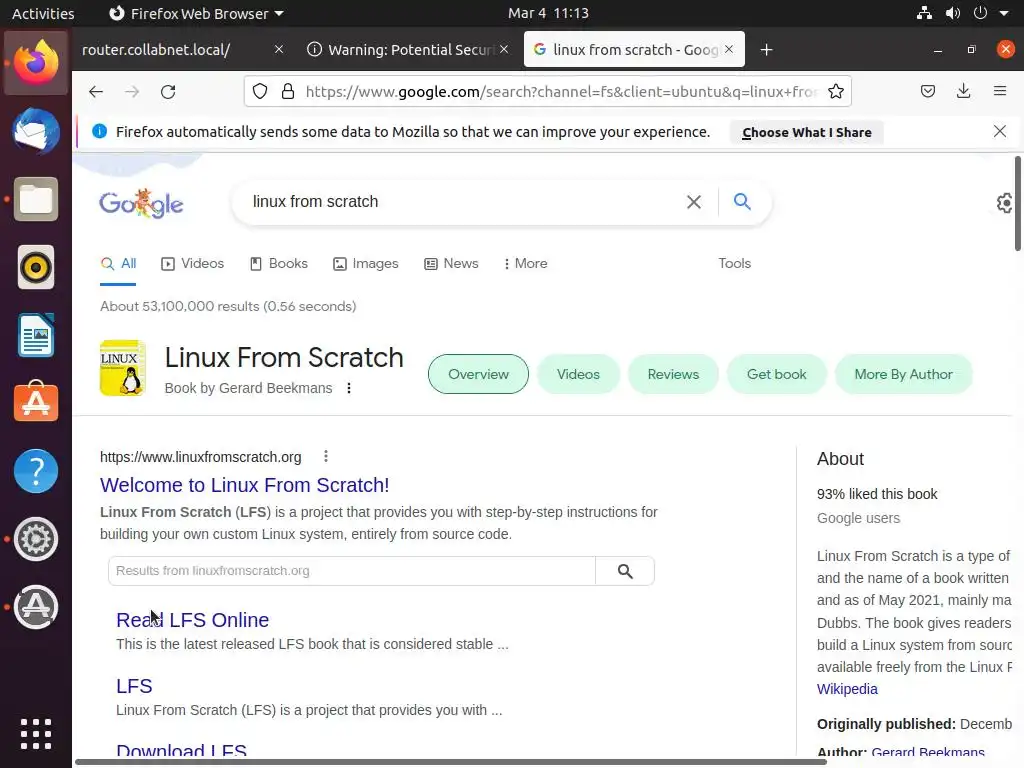
Task: Select the Get book chip
Action: click(x=776, y=374)
